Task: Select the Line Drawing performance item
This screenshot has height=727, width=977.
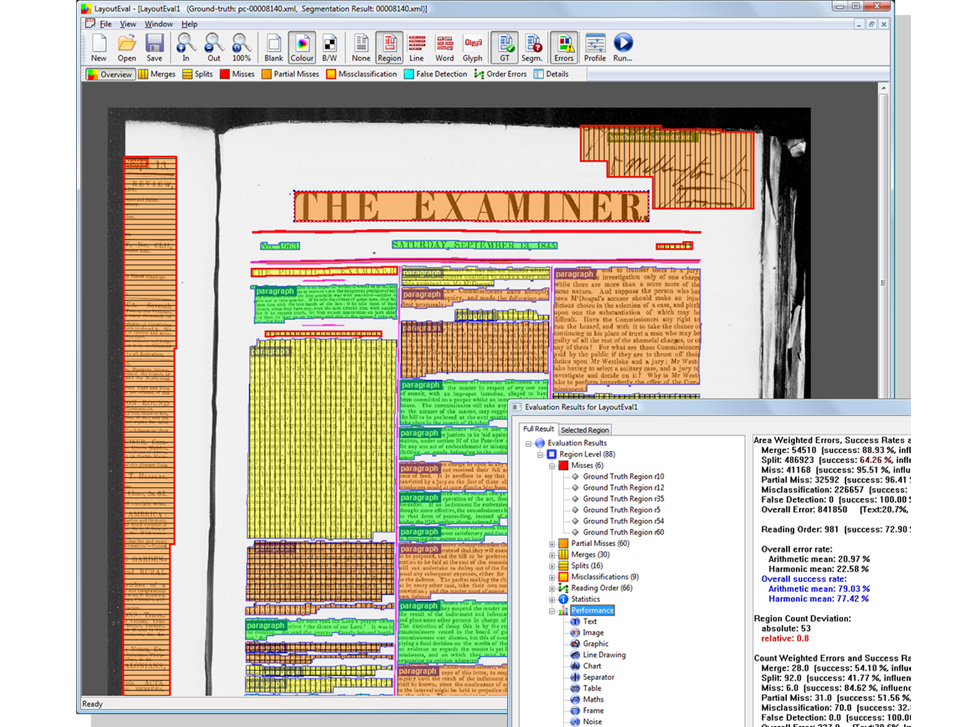Action: tap(604, 655)
